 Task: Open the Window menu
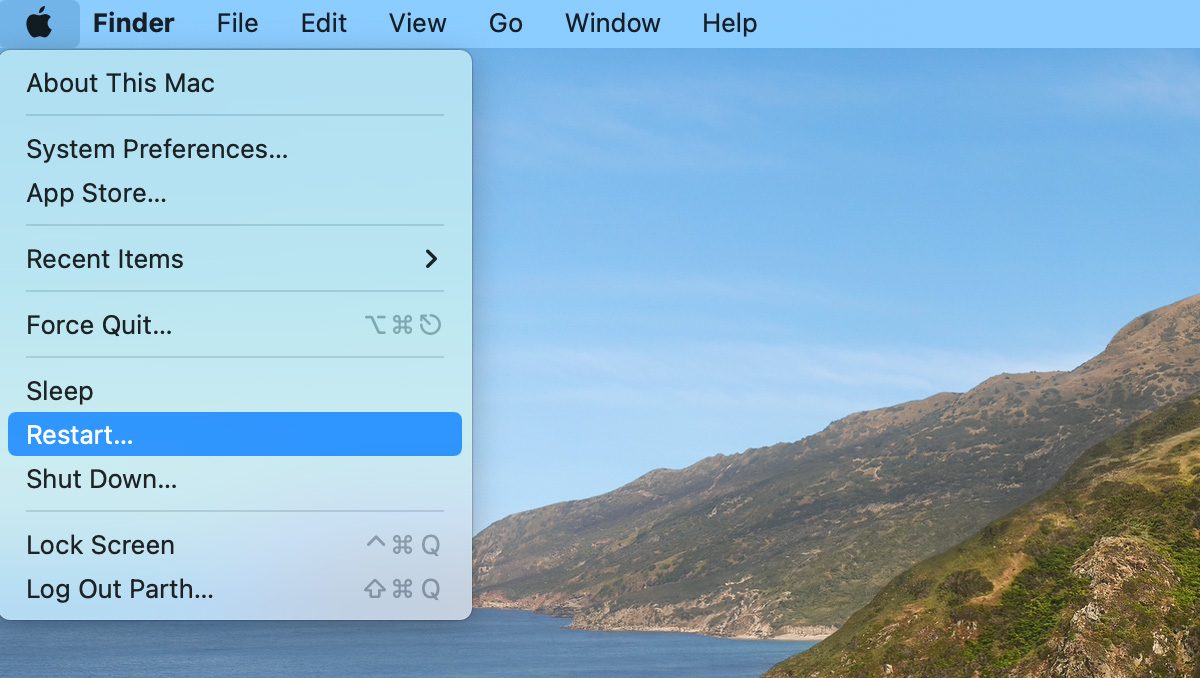pyautogui.click(x=612, y=23)
